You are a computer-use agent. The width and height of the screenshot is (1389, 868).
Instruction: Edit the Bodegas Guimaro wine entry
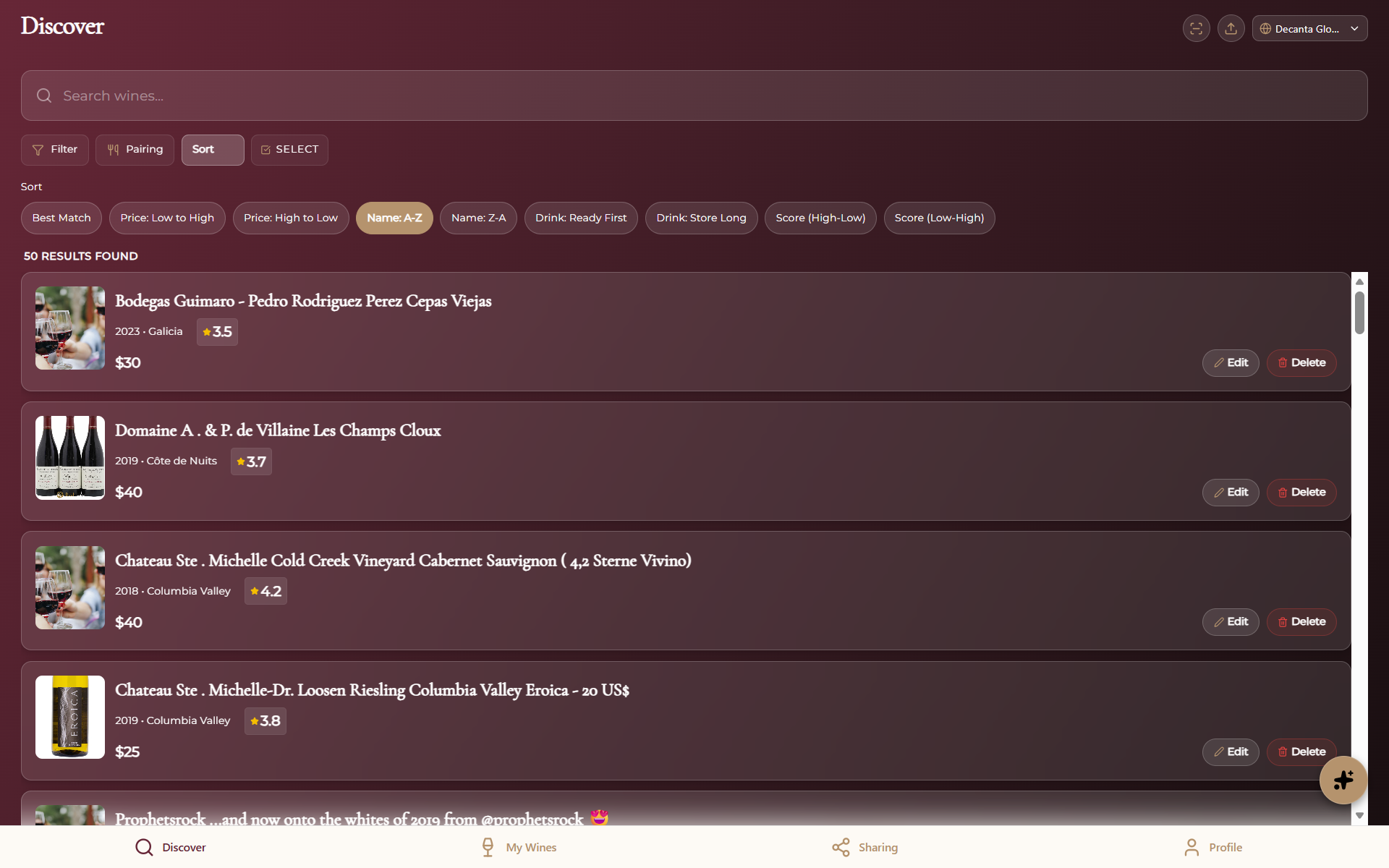(1230, 363)
